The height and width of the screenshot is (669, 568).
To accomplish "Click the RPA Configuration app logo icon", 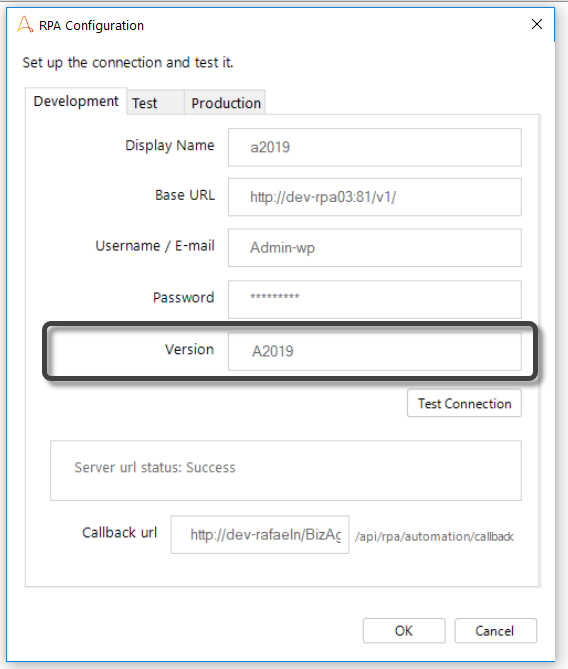I will click(25, 24).
